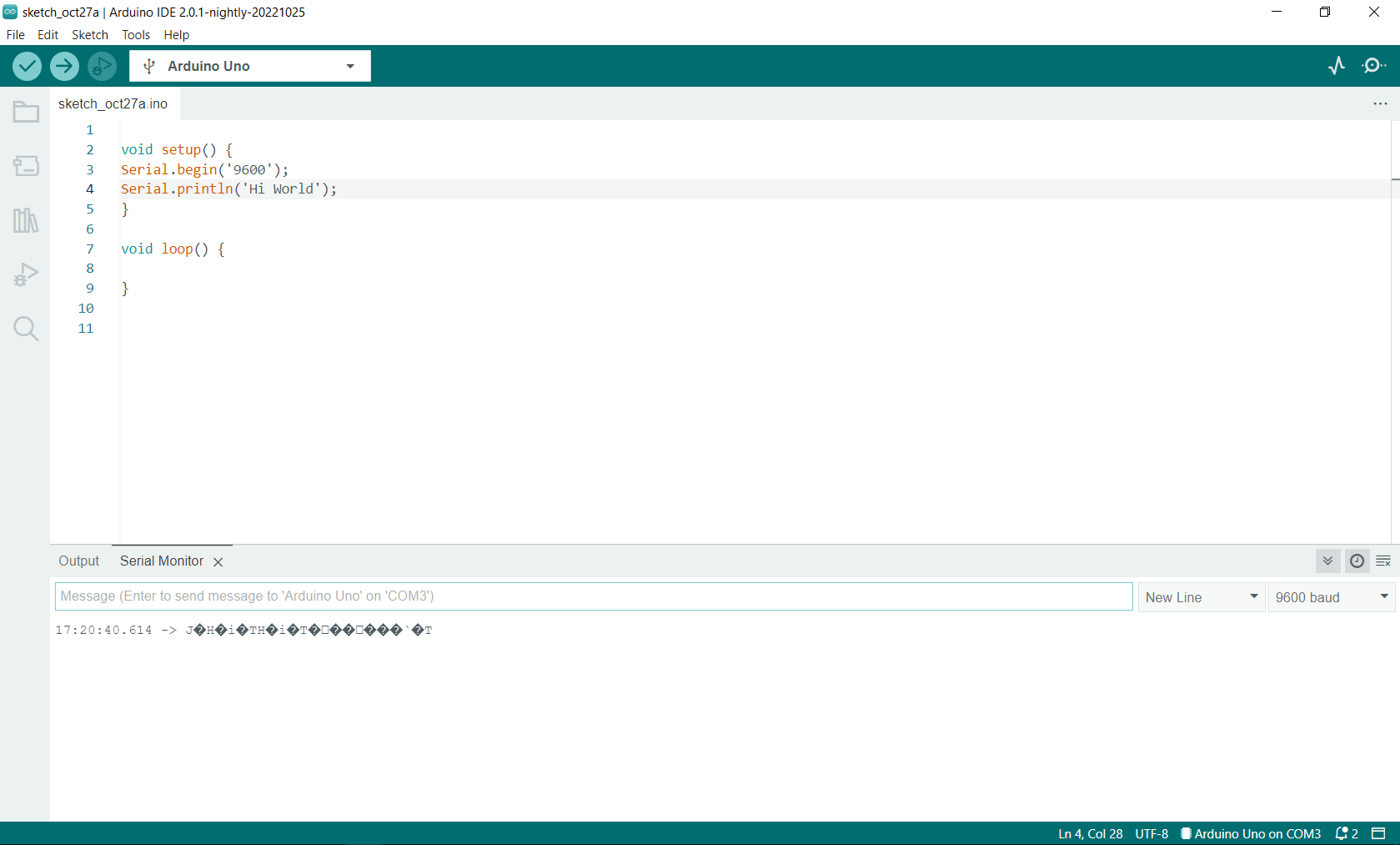Open the Search sidebar panel
The image size is (1400, 845).
click(x=26, y=329)
